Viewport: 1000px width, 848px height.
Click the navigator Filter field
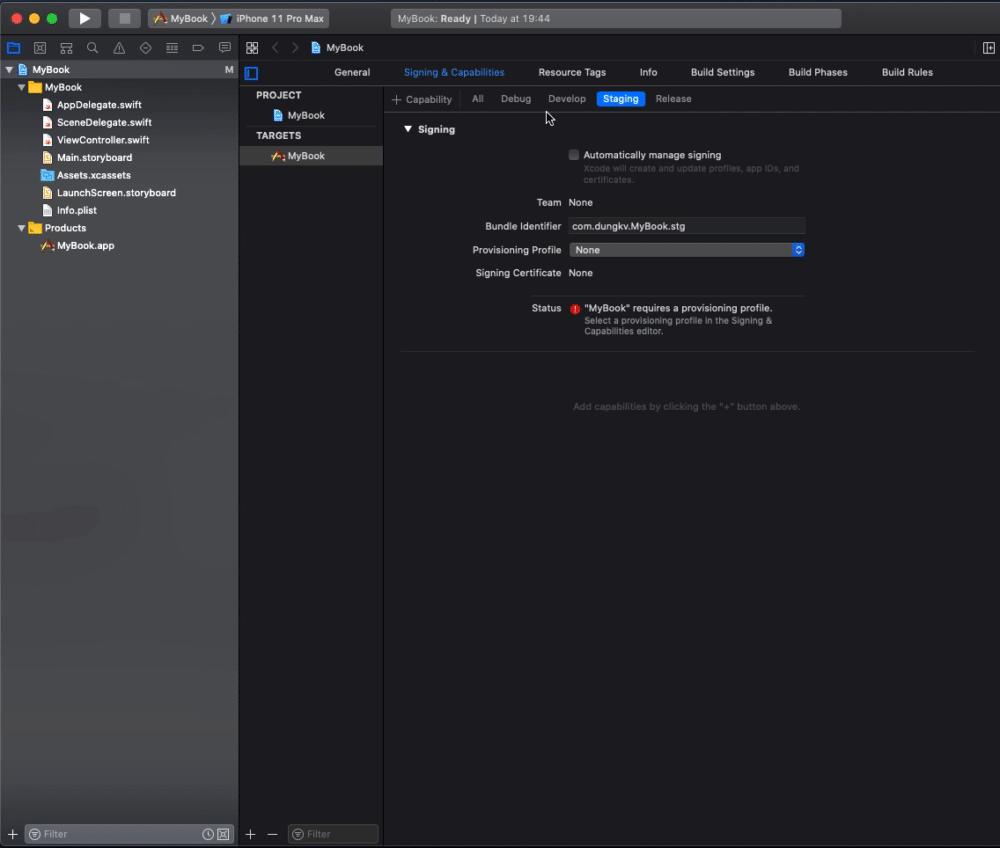point(120,834)
